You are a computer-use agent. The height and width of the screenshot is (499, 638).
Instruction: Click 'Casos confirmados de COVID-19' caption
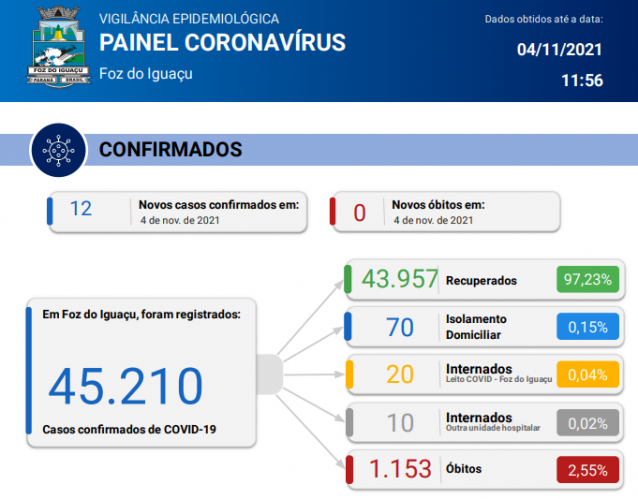[129, 429]
